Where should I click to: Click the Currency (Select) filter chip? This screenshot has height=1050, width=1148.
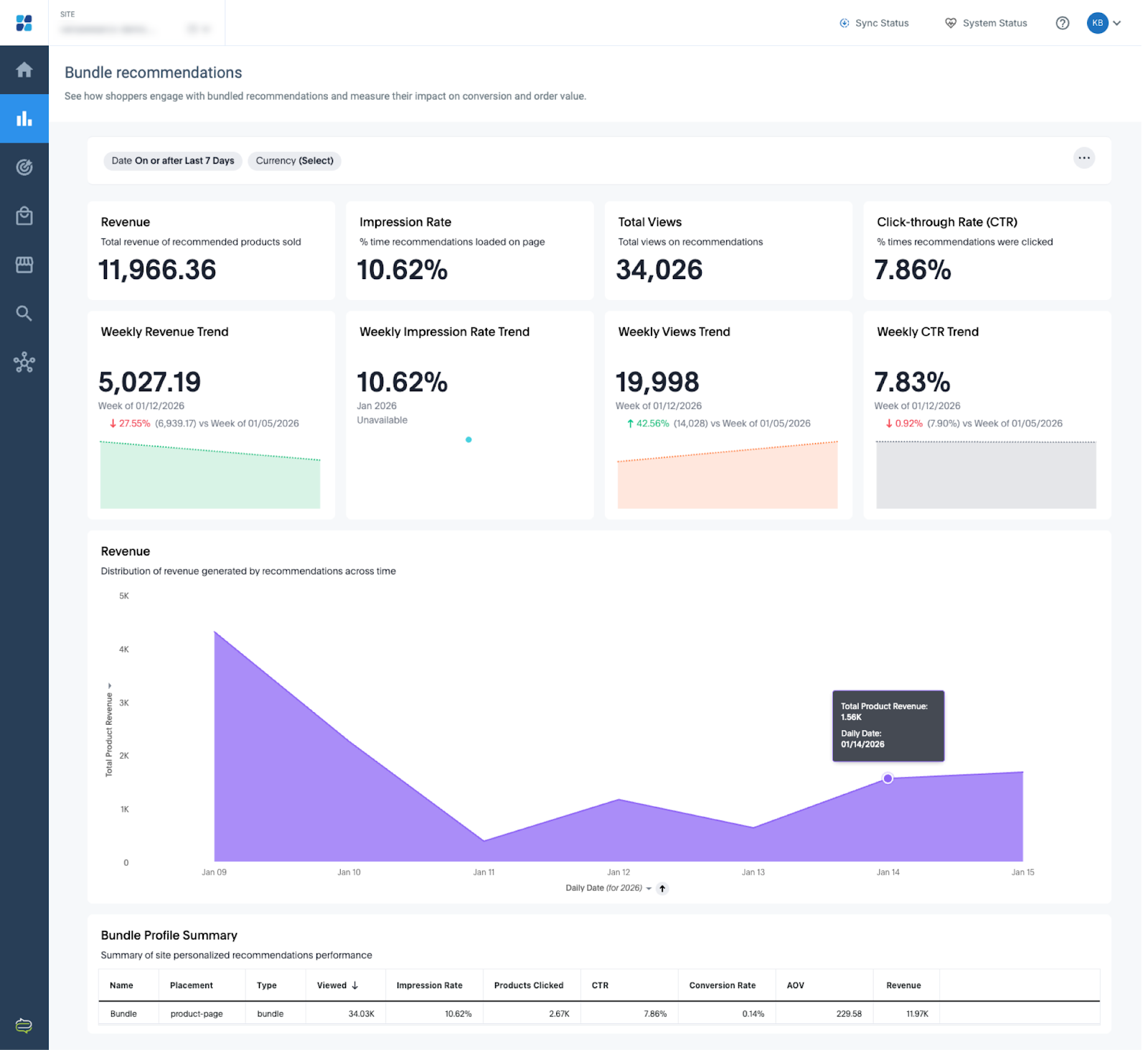[294, 161]
